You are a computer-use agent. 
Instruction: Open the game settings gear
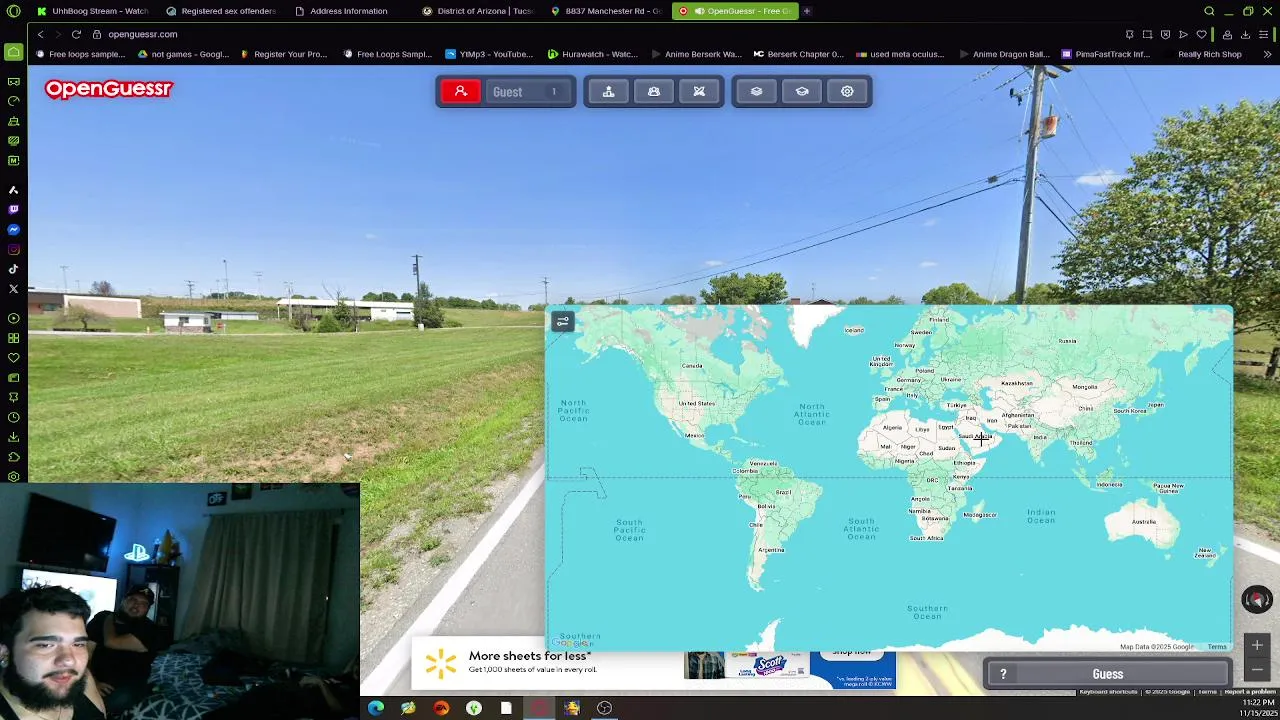(x=847, y=92)
